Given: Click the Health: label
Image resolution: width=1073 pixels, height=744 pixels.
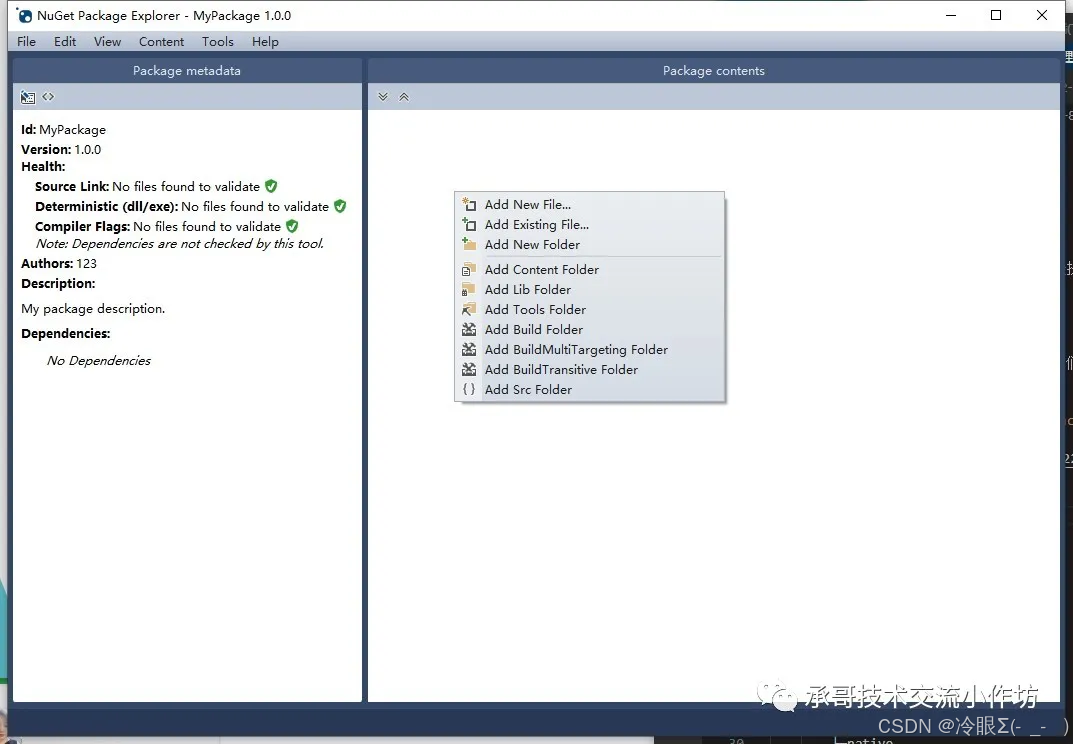Looking at the screenshot, I should (x=43, y=166).
